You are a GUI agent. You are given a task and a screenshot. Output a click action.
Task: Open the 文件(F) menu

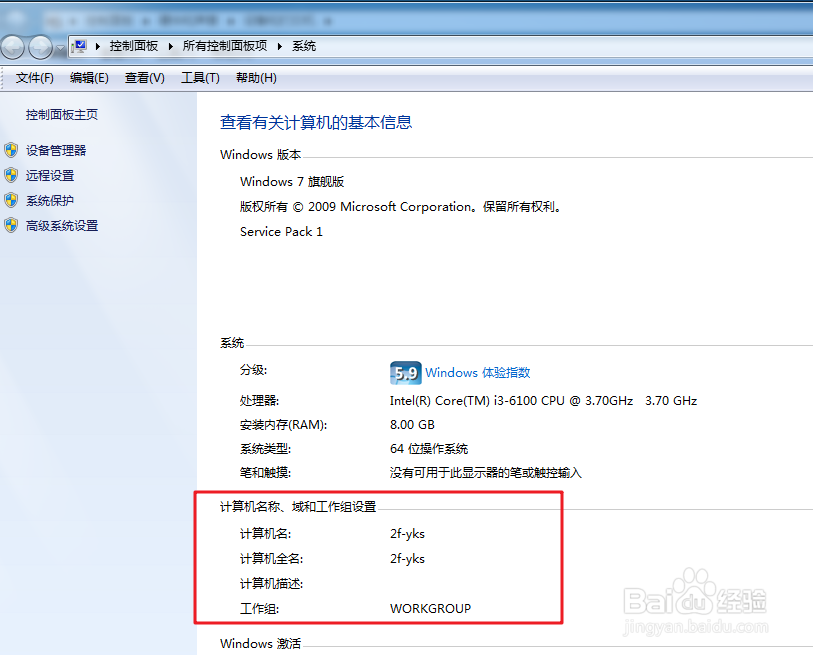point(35,78)
